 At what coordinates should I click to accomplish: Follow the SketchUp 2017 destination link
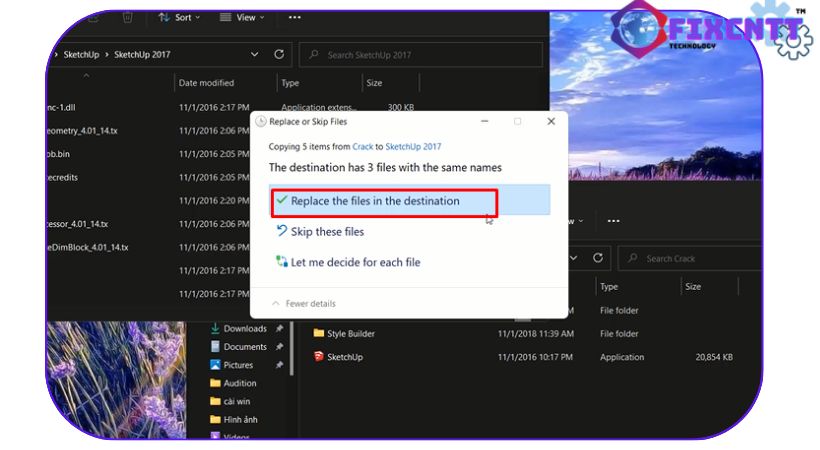[x=413, y=146]
